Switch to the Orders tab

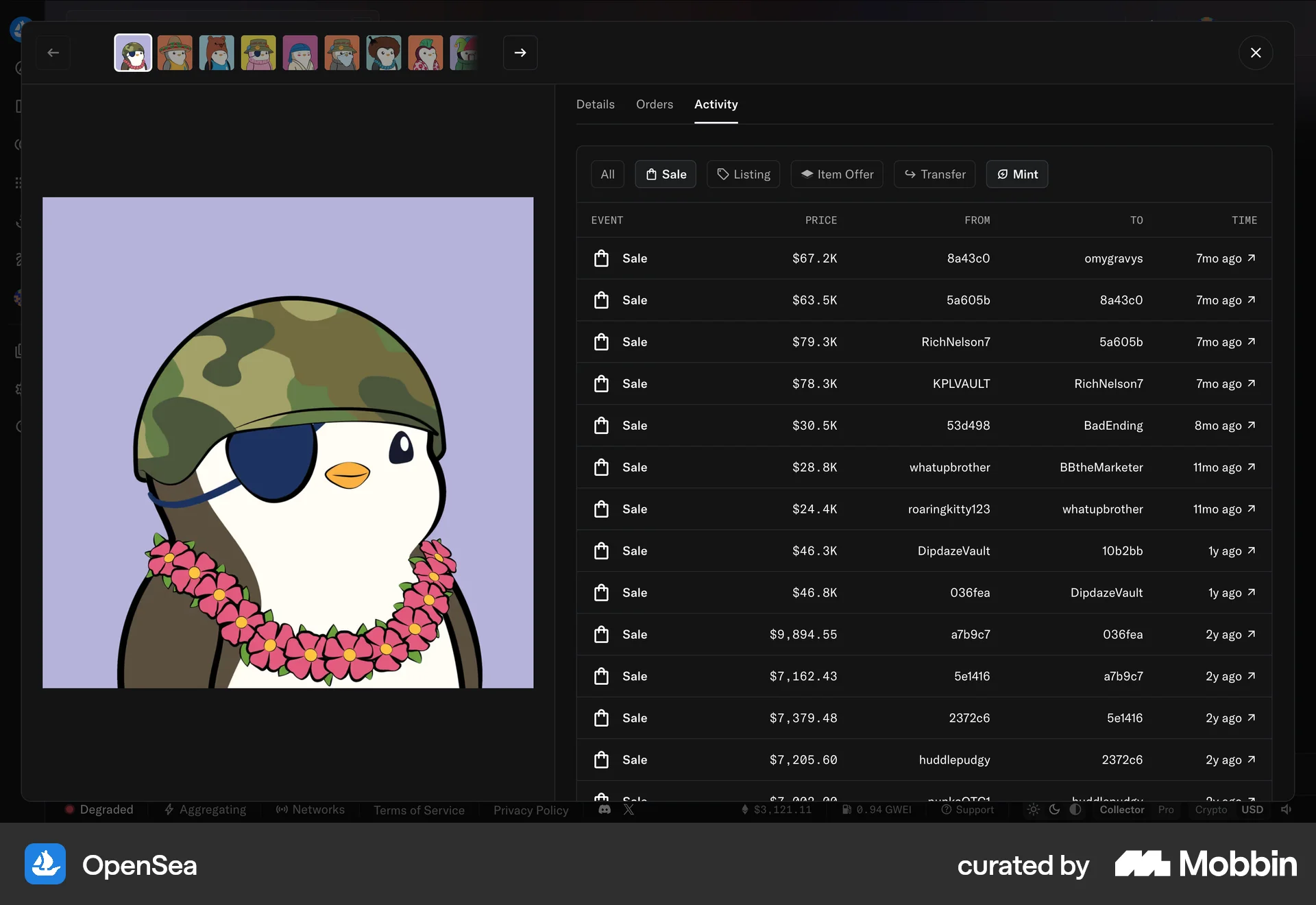tap(655, 104)
